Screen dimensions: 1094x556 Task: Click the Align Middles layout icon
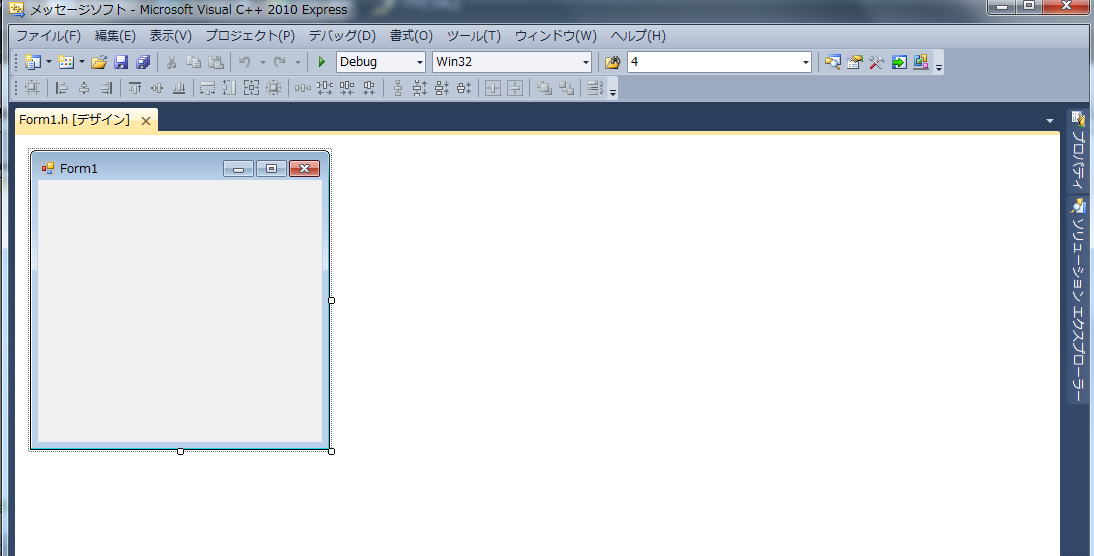coord(157,88)
